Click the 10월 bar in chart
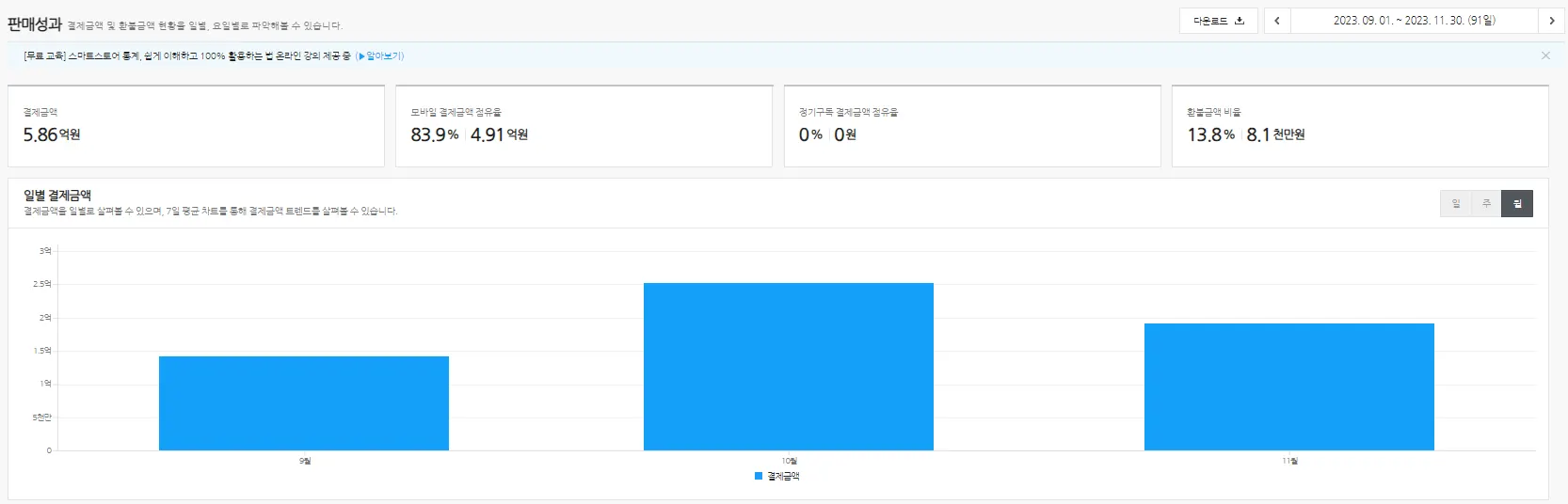The height and width of the screenshot is (504, 1568). click(x=789, y=367)
